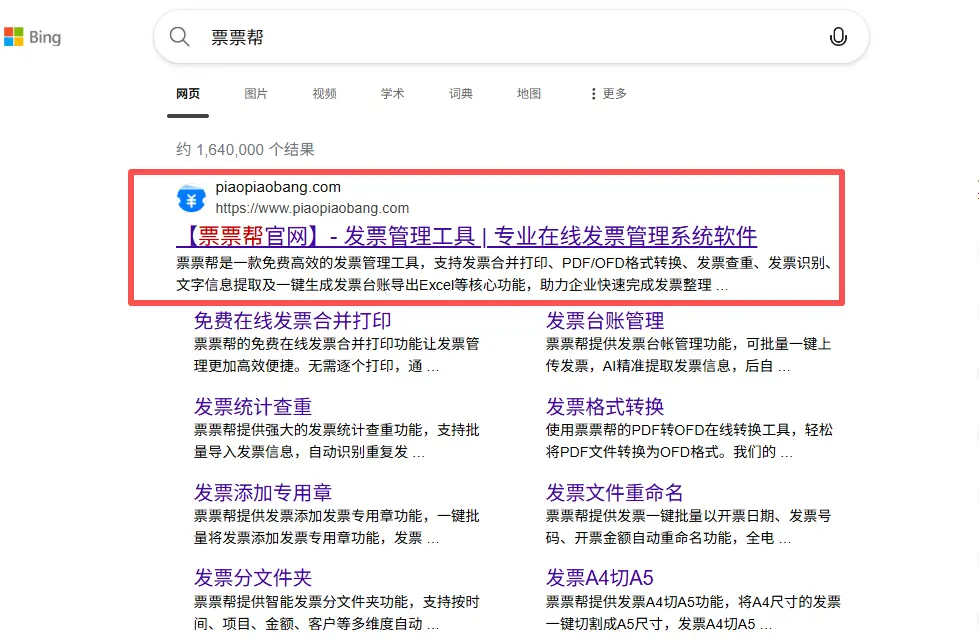
Task: Go to the 地图 tab
Action: pos(529,93)
